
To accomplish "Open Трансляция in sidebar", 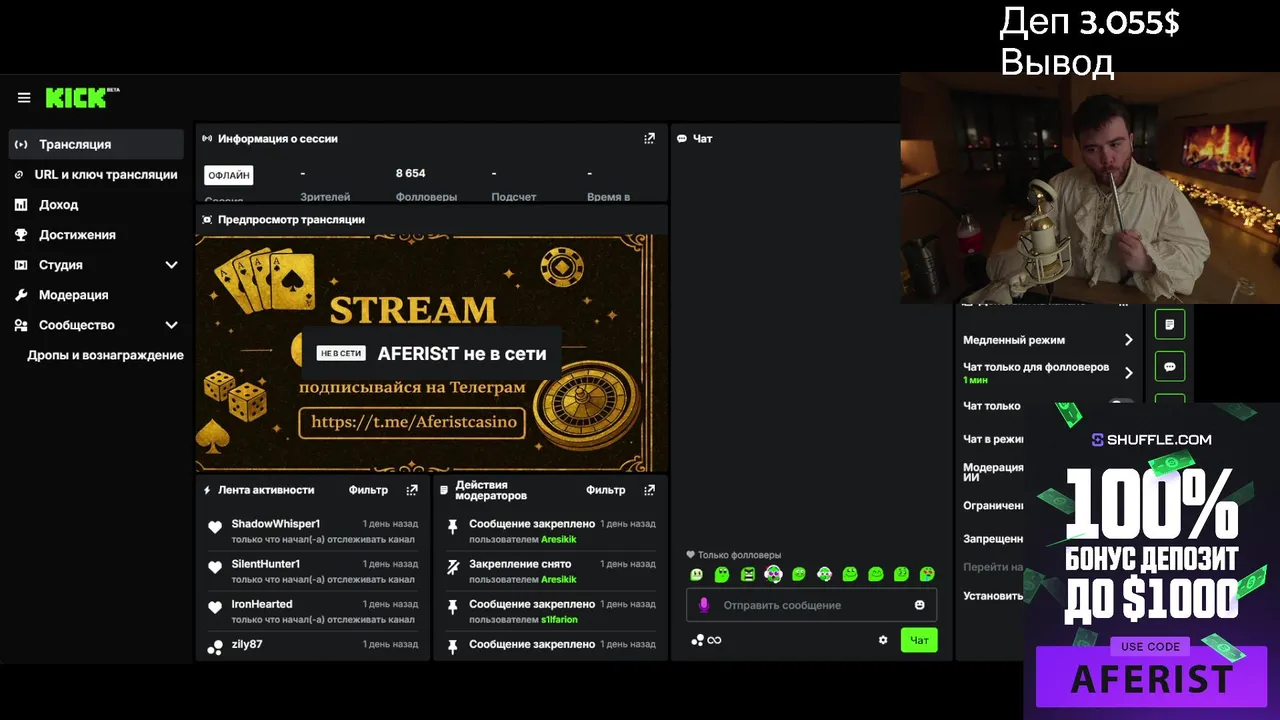I will (96, 144).
